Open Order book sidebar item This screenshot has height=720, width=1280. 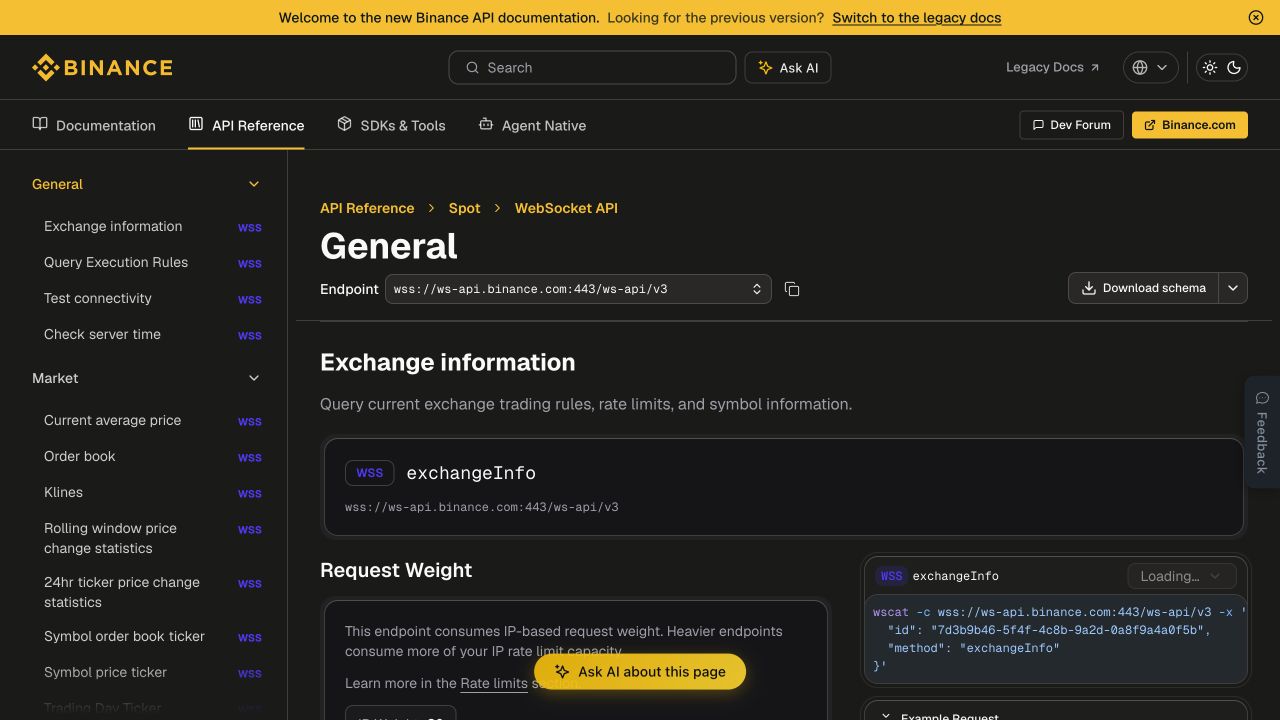(153, 456)
